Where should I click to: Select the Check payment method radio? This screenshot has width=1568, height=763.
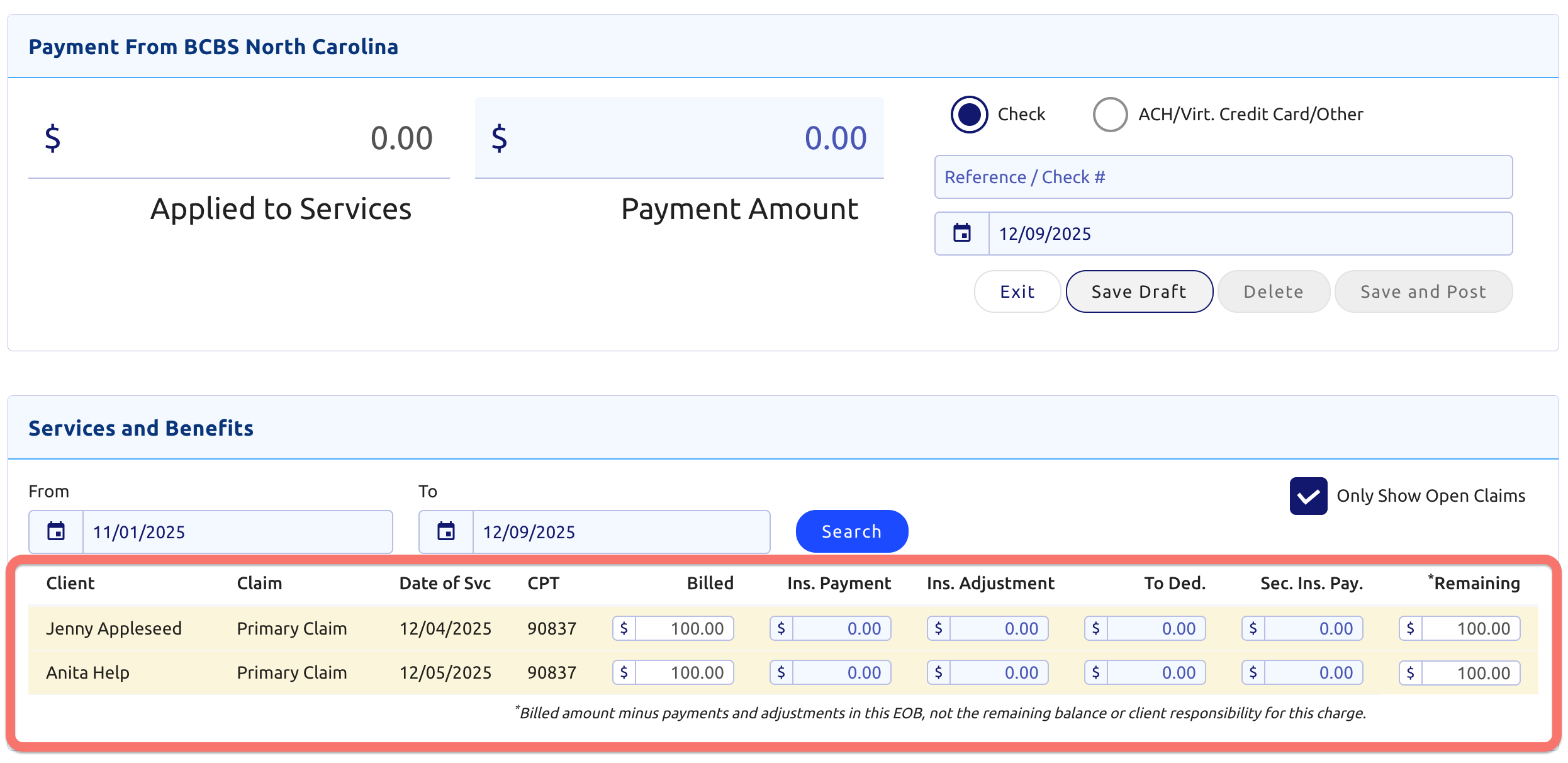point(969,115)
